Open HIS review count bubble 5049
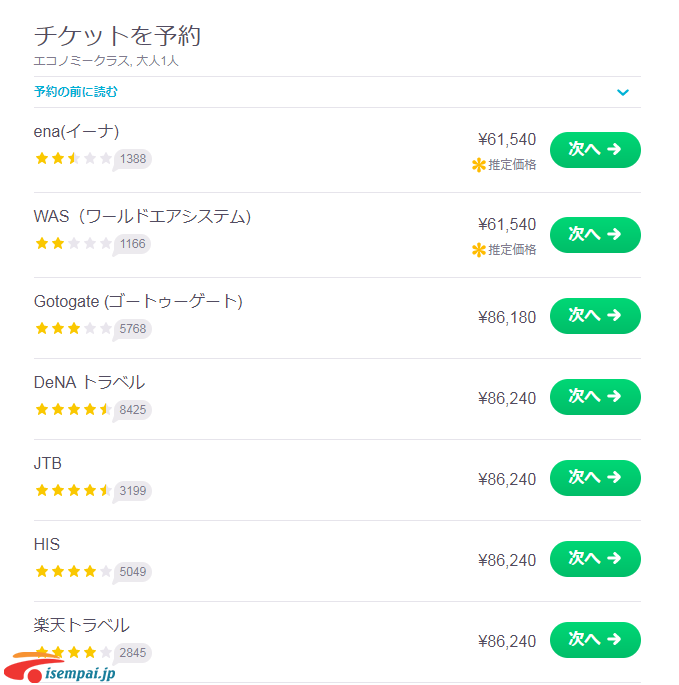 coord(132,572)
